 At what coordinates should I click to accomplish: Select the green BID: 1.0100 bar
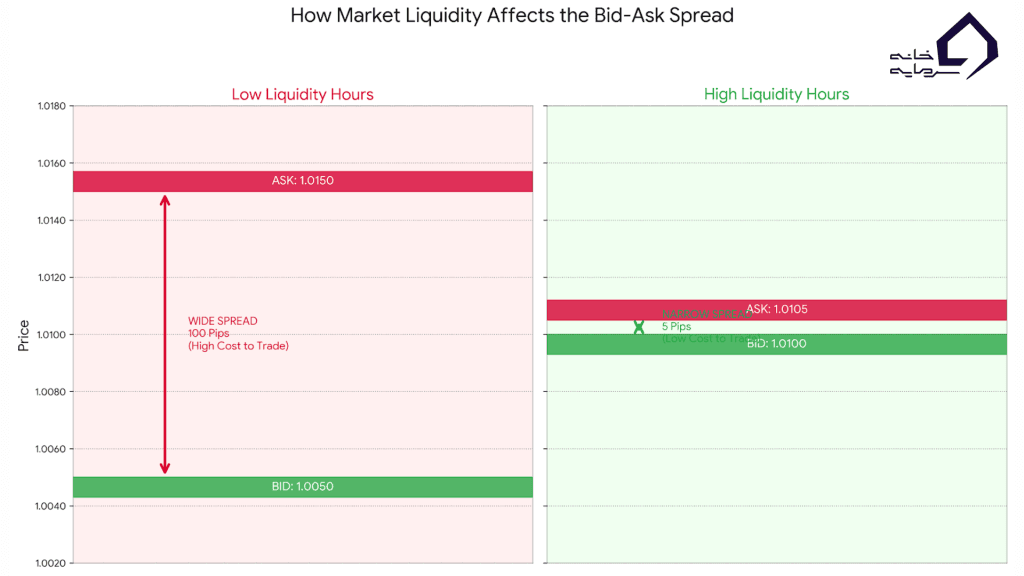776,344
